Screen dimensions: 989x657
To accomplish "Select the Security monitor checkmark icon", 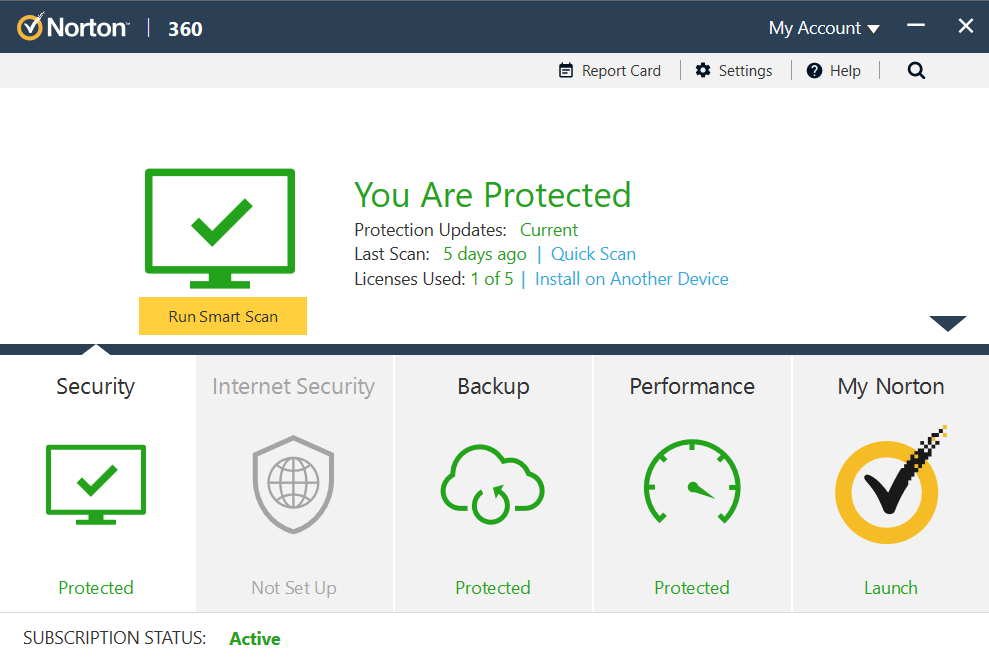I will click(x=95, y=485).
